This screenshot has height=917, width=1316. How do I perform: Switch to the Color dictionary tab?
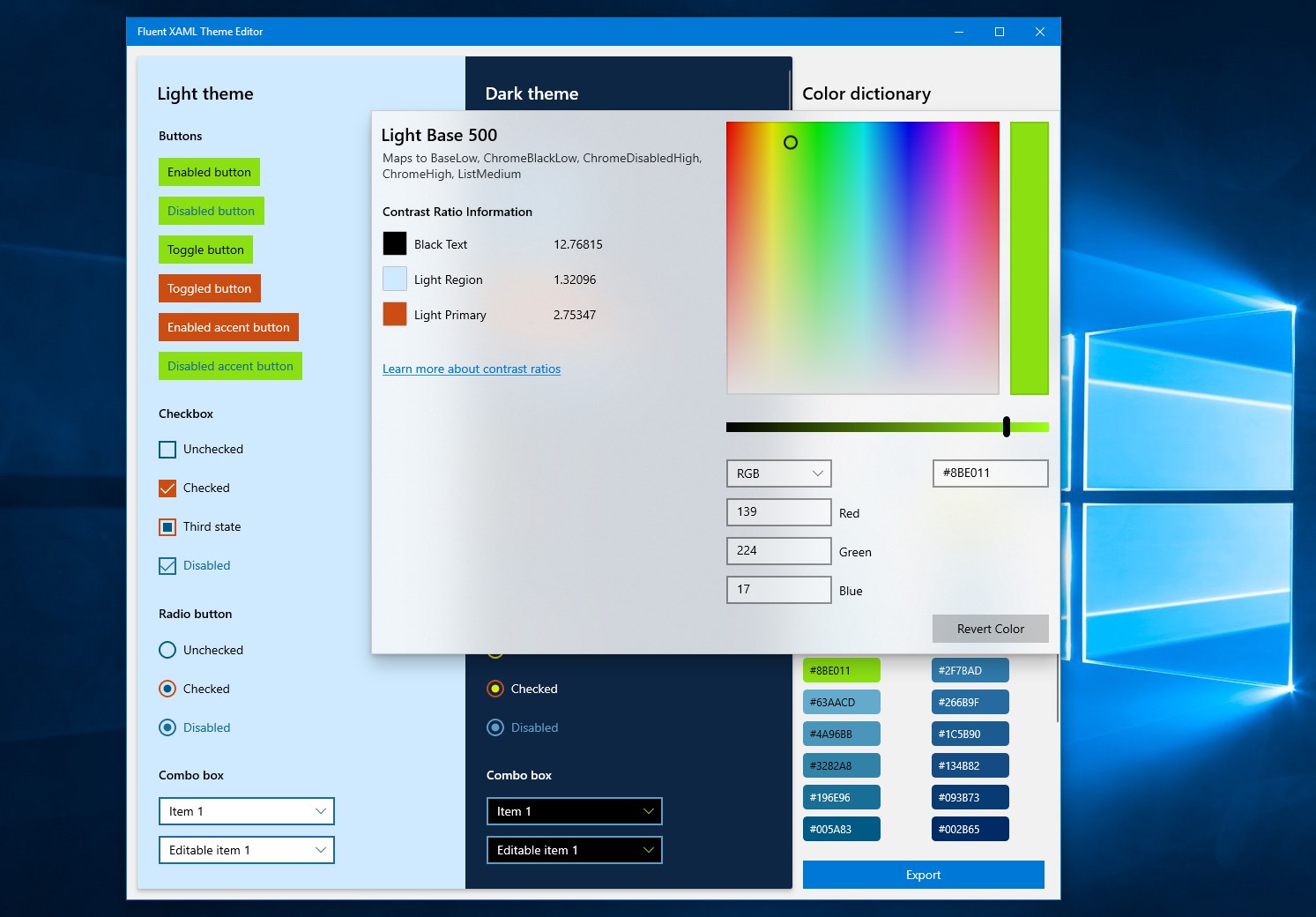coord(866,93)
